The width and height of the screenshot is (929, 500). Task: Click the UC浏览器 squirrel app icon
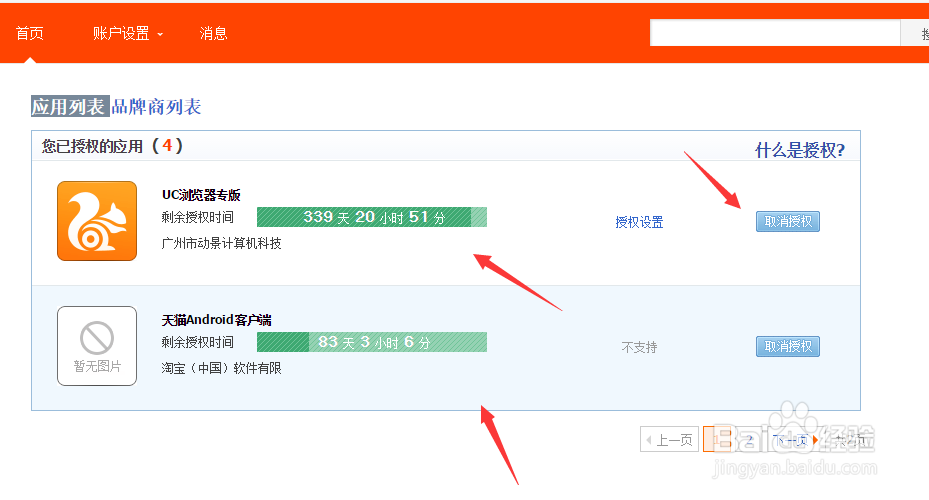coord(97,221)
